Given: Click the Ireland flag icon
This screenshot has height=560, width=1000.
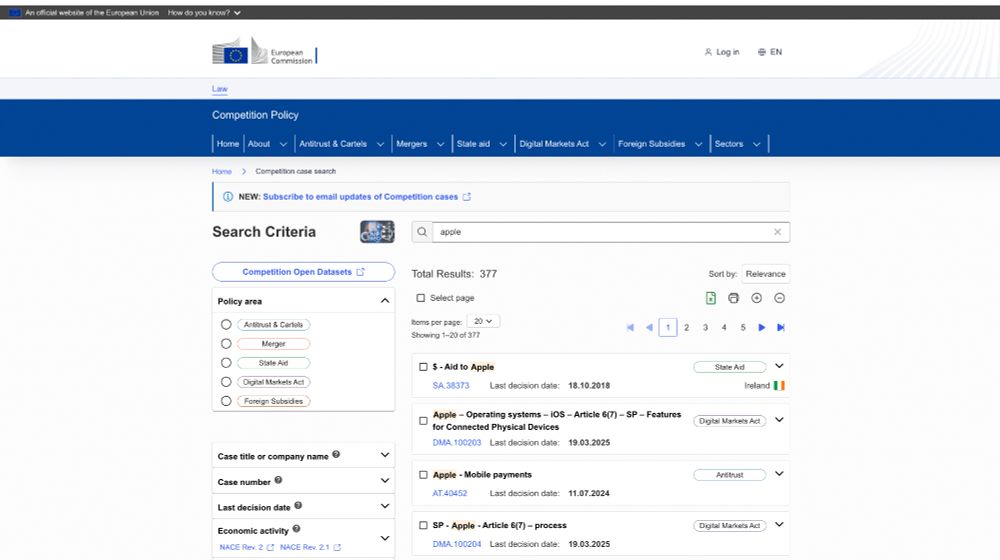Looking at the screenshot, I should click(779, 385).
